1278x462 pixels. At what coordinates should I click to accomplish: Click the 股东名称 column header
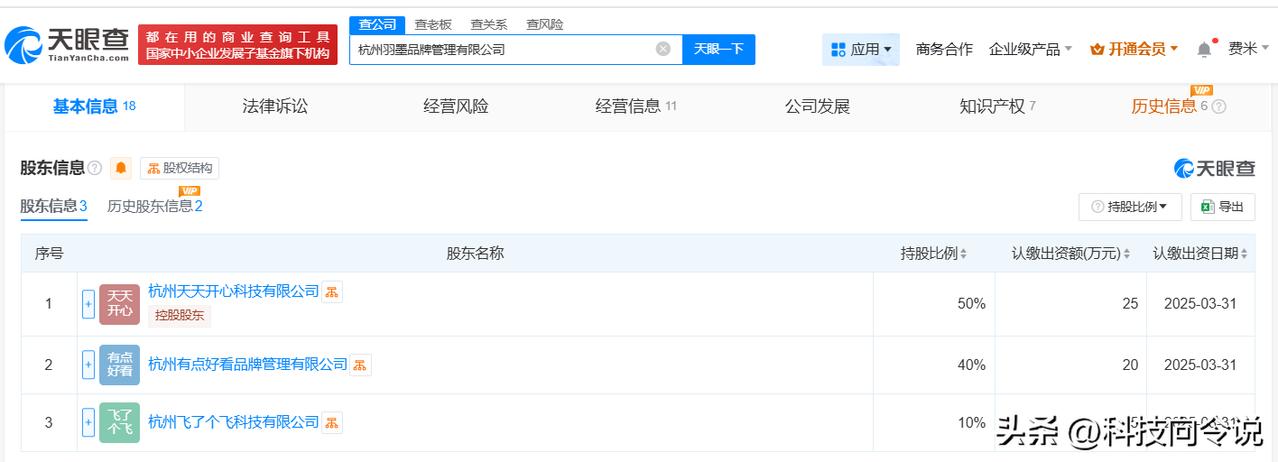[475, 254]
